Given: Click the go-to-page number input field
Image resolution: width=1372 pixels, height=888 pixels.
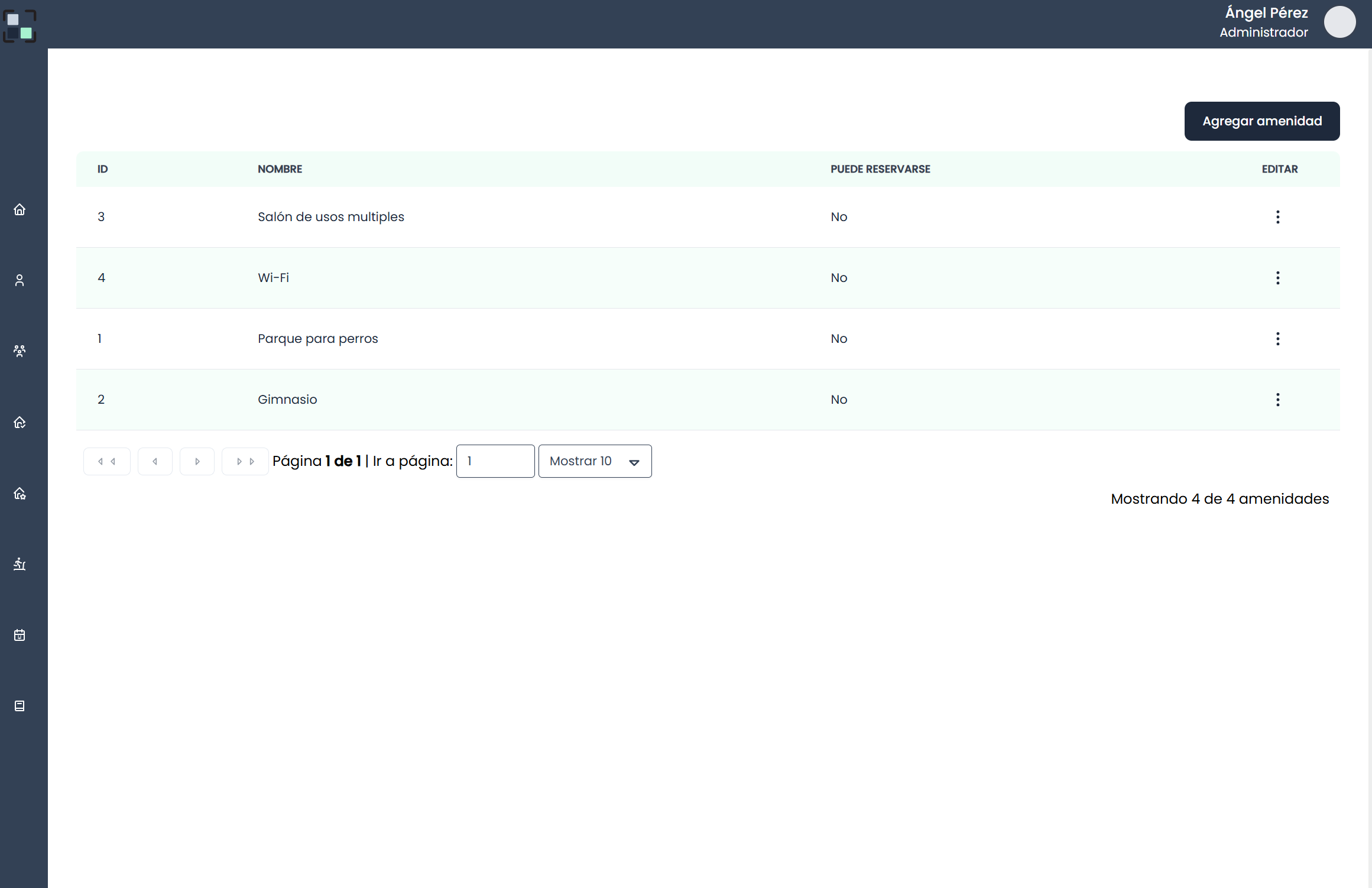Looking at the screenshot, I should pyautogui.click(x=495, y=461).
